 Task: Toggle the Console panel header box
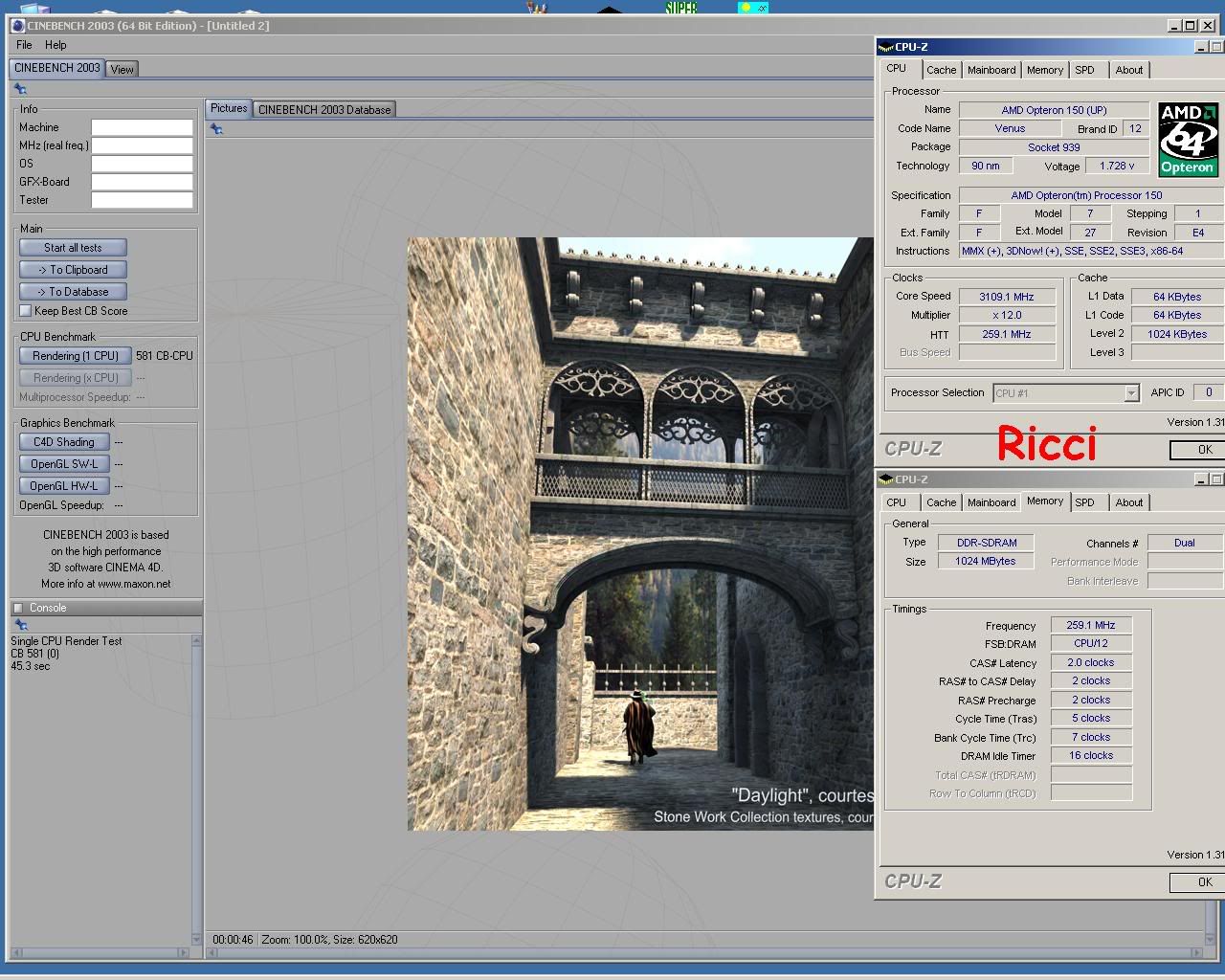18,608
